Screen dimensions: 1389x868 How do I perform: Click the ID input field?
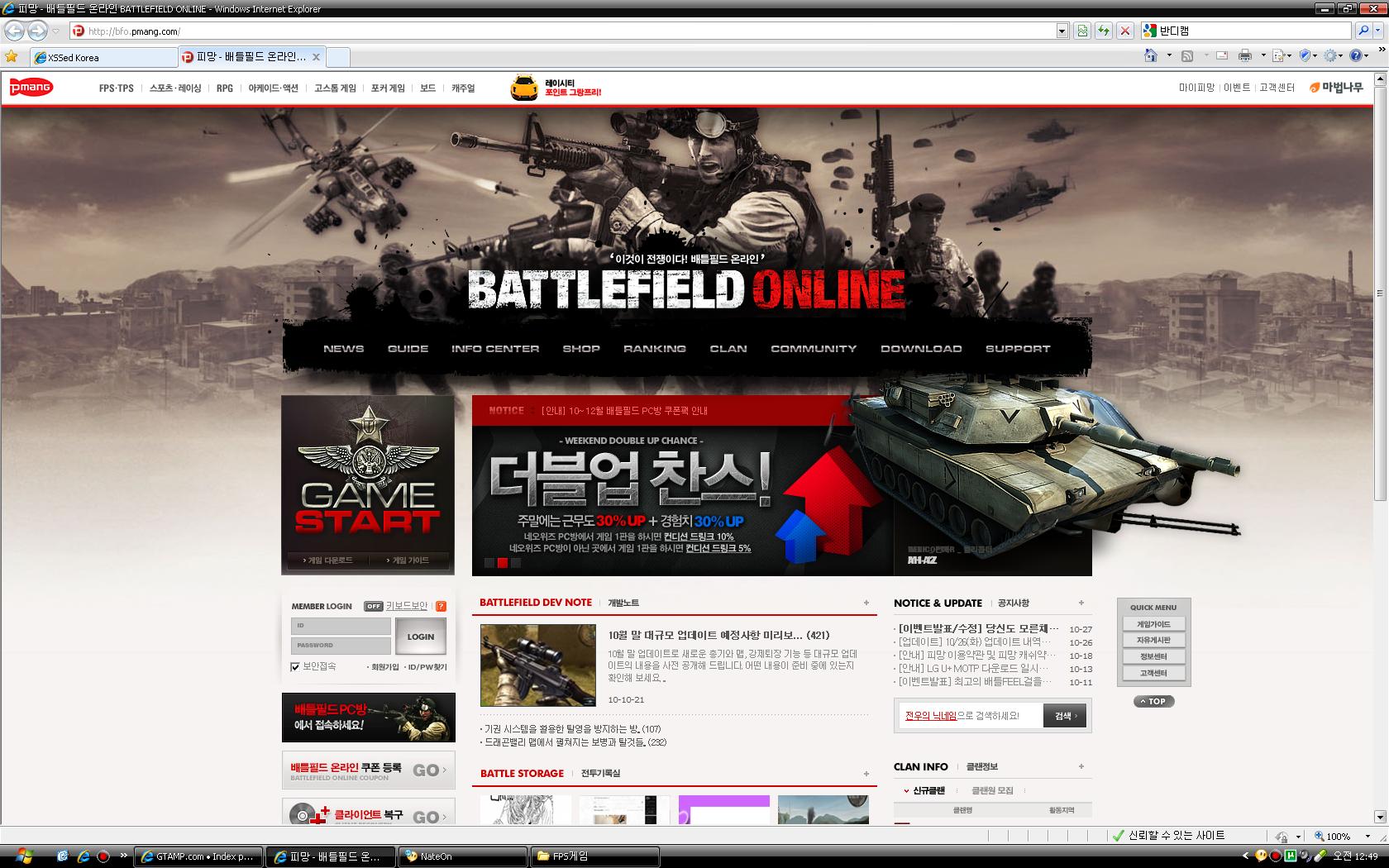point(341,626)
